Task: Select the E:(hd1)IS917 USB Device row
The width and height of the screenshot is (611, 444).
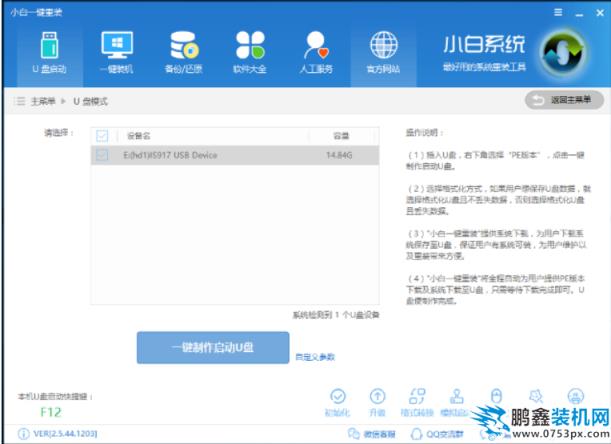Action: [x=235, y=155]
